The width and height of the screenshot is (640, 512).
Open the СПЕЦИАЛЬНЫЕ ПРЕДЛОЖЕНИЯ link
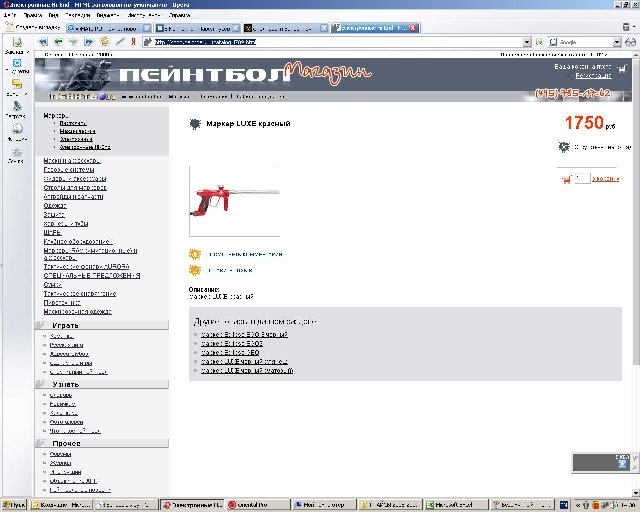pos(92,276)
